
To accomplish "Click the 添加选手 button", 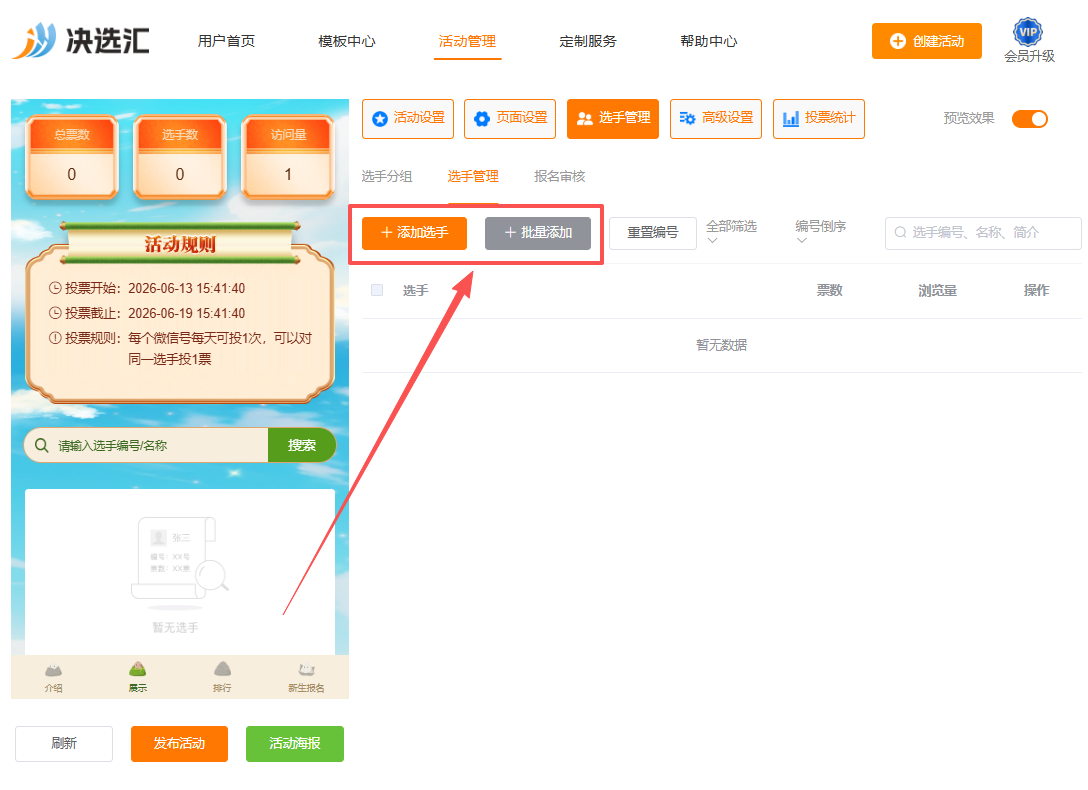I will (414, 233).
